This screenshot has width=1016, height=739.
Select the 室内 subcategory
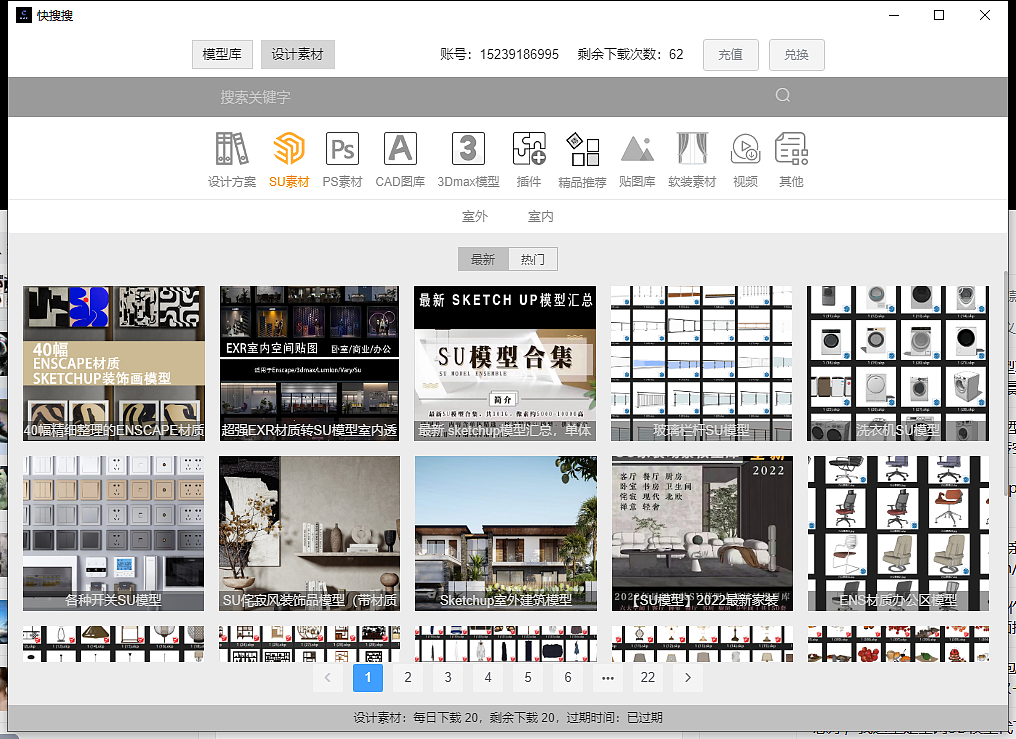click(540, 216)
